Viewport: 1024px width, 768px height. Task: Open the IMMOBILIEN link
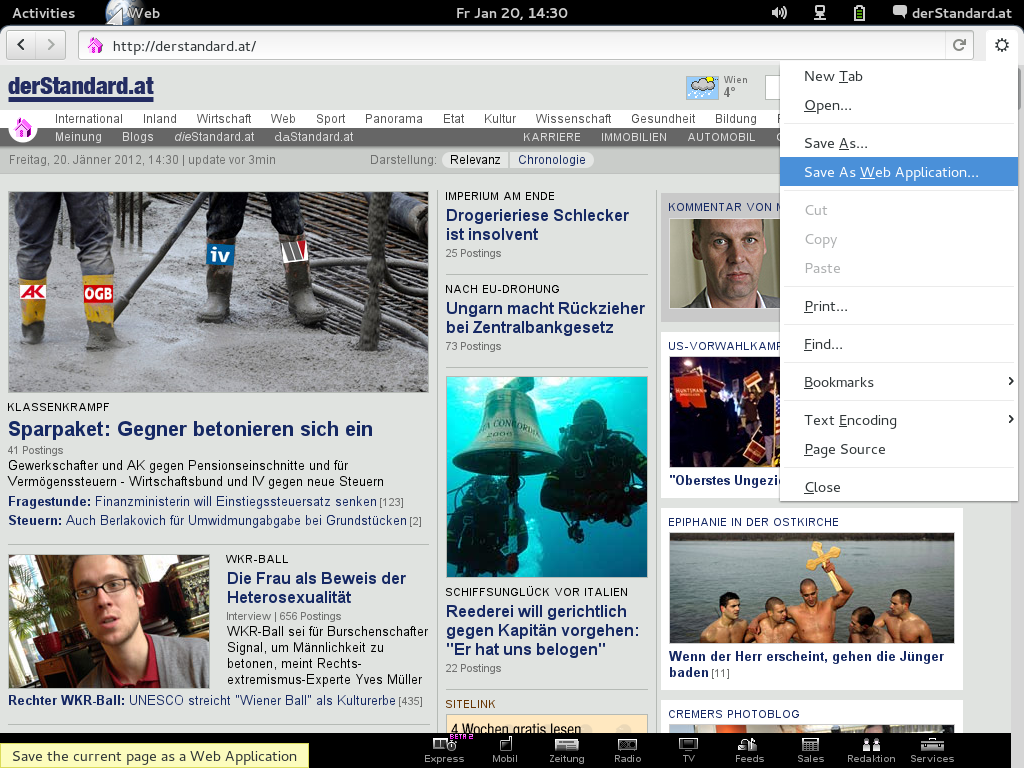634,137
